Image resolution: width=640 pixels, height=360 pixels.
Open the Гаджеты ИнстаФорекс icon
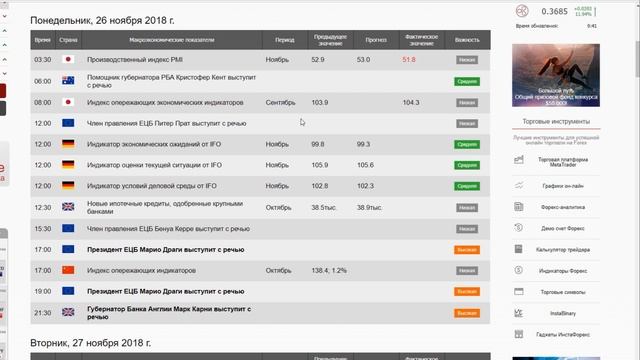[x=519, y=334]
